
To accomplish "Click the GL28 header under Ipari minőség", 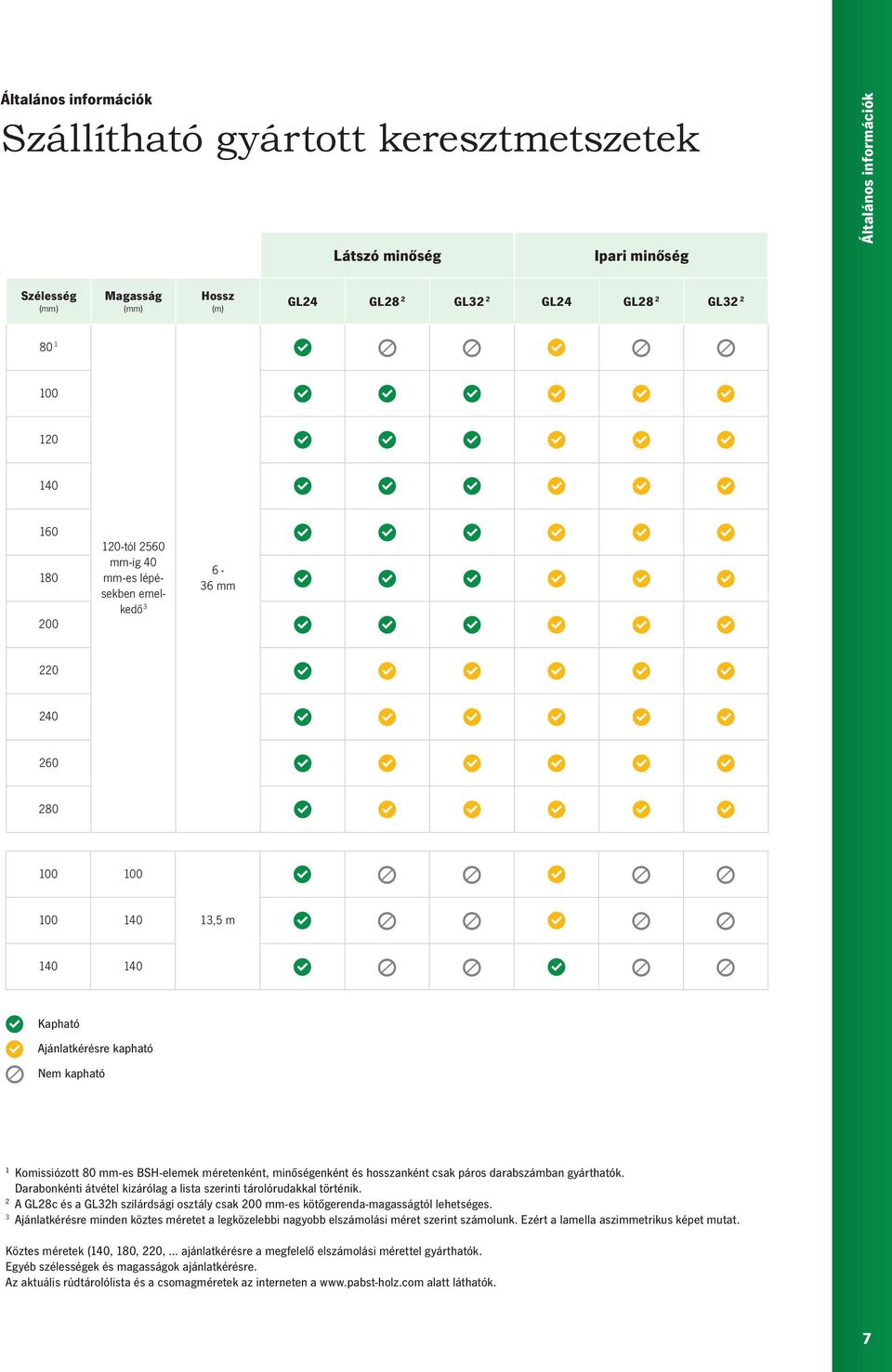I will coord(641,301).
